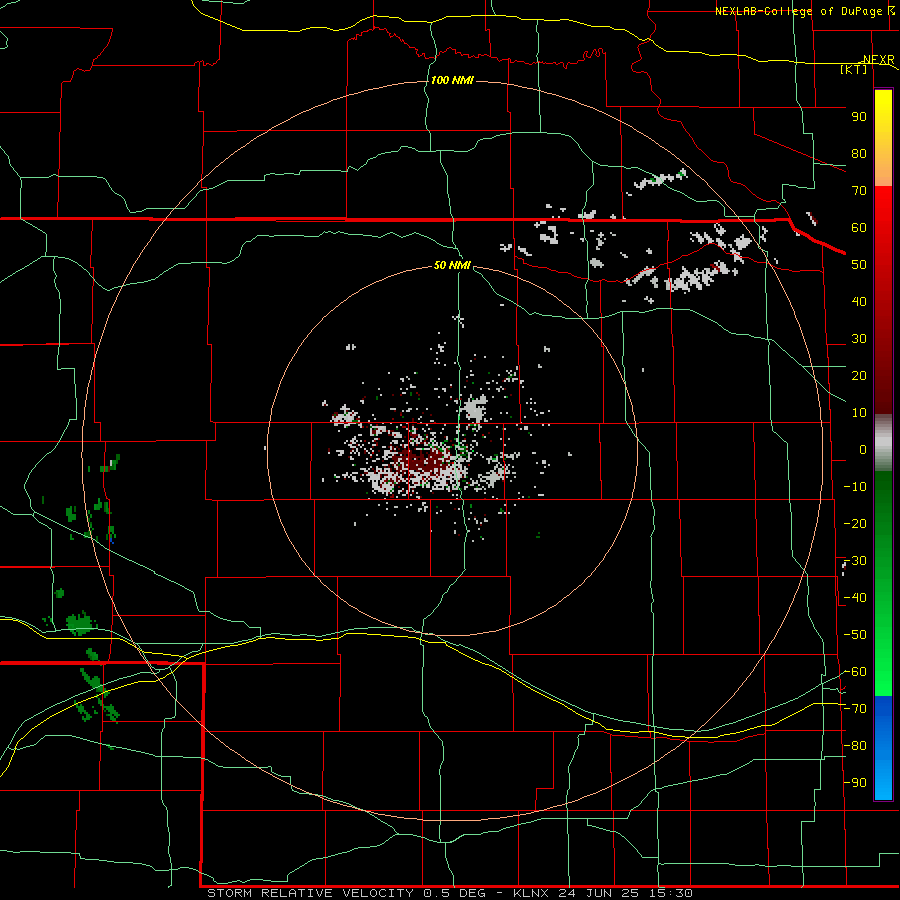900x900 pixels.
Task: Click the 20 value on velocity scale
Action: (859, 376)
